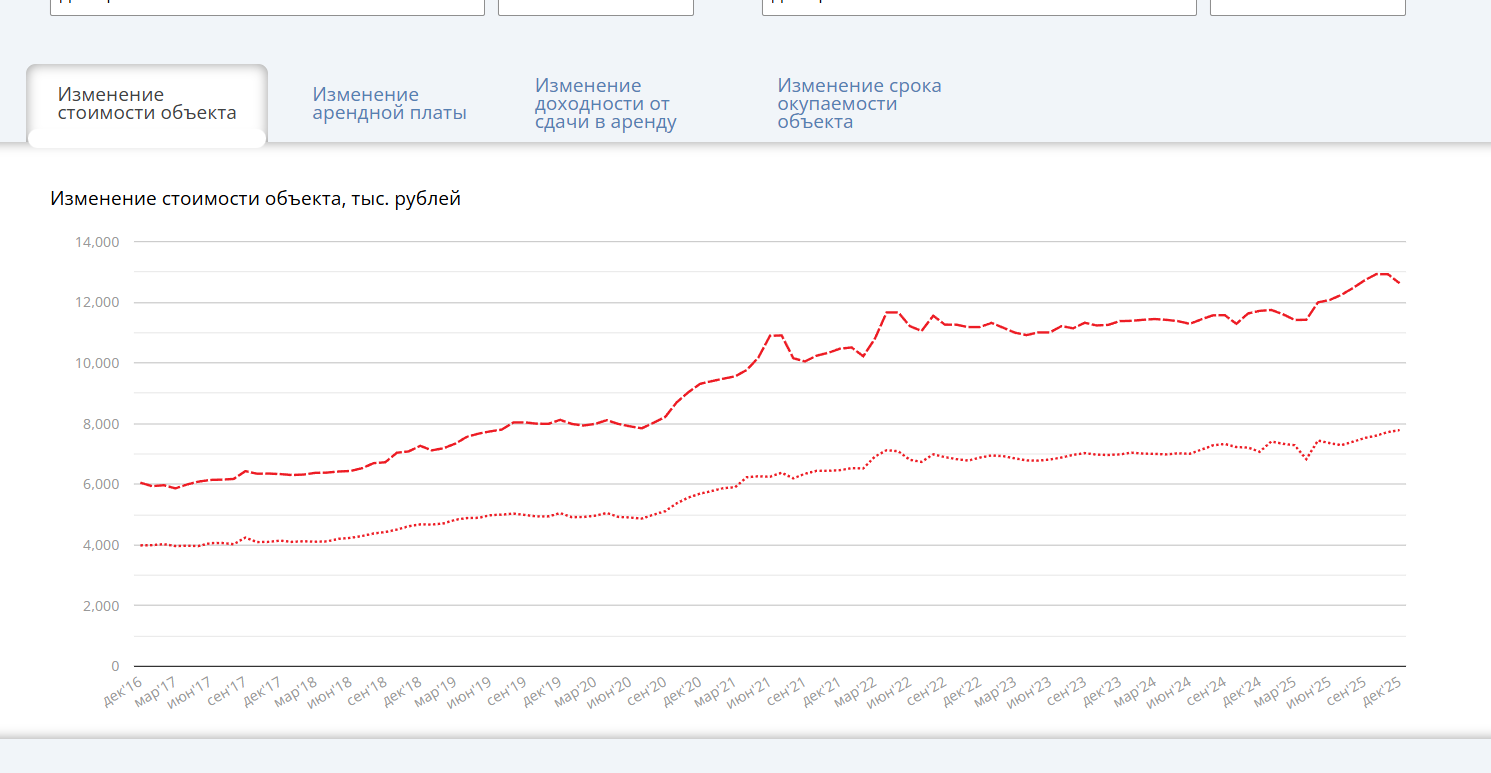Select the 8,000 y-axis gridline label
The image size is (1491, 773).
tap(100, 424)
